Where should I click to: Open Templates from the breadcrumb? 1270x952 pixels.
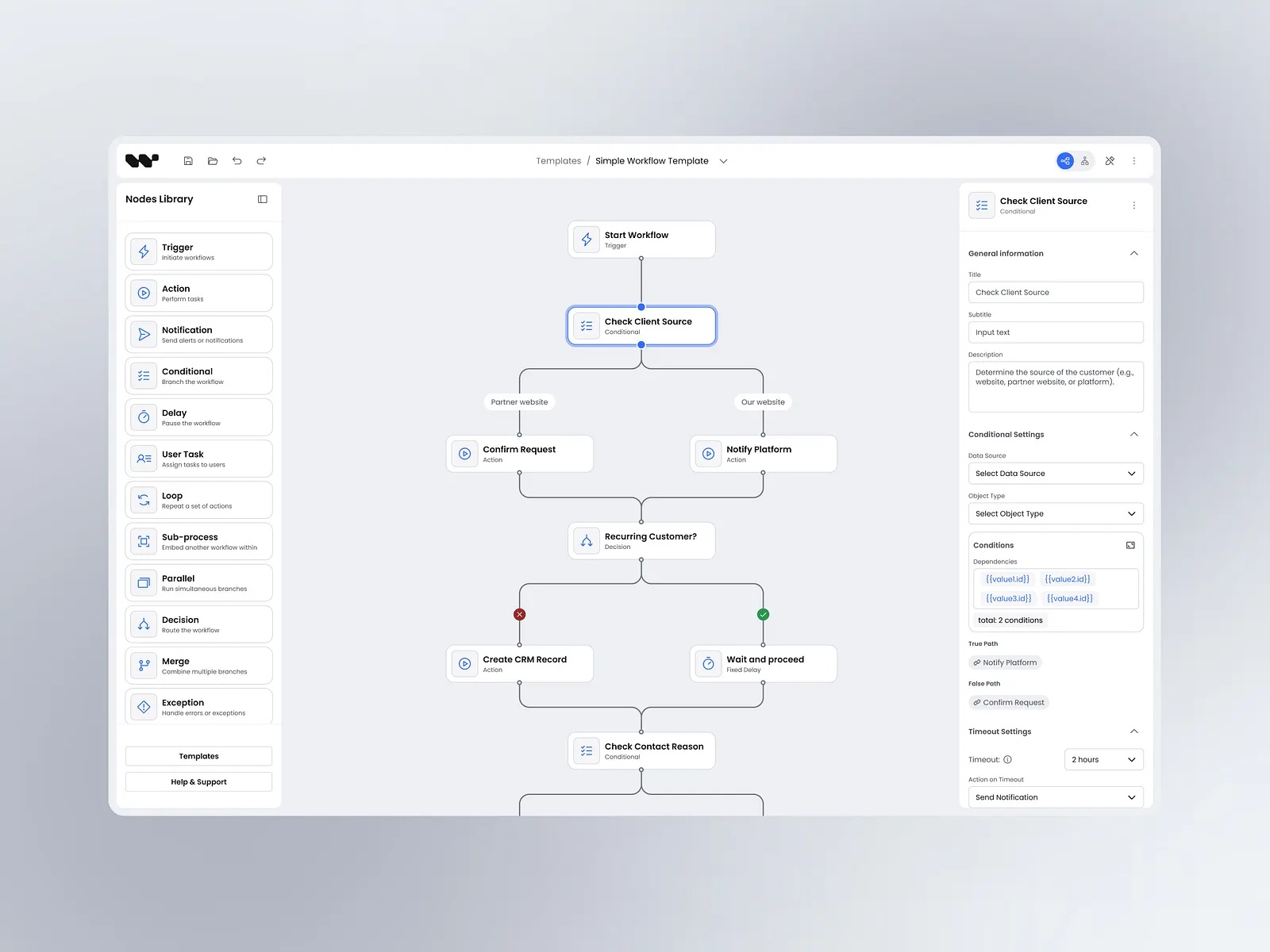click(x=558, y=160)
